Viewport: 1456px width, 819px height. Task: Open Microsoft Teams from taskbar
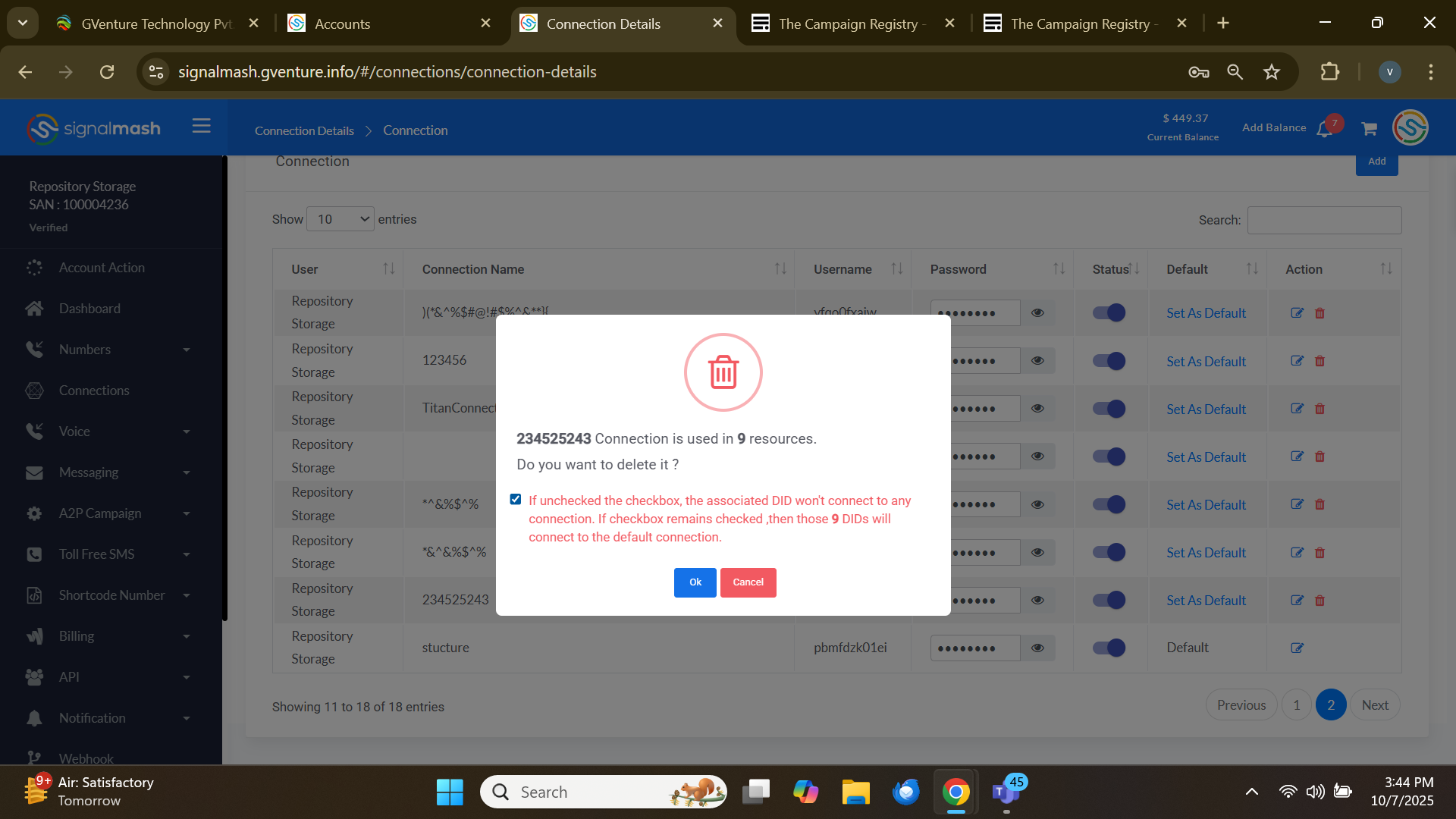coord(1006,792)
